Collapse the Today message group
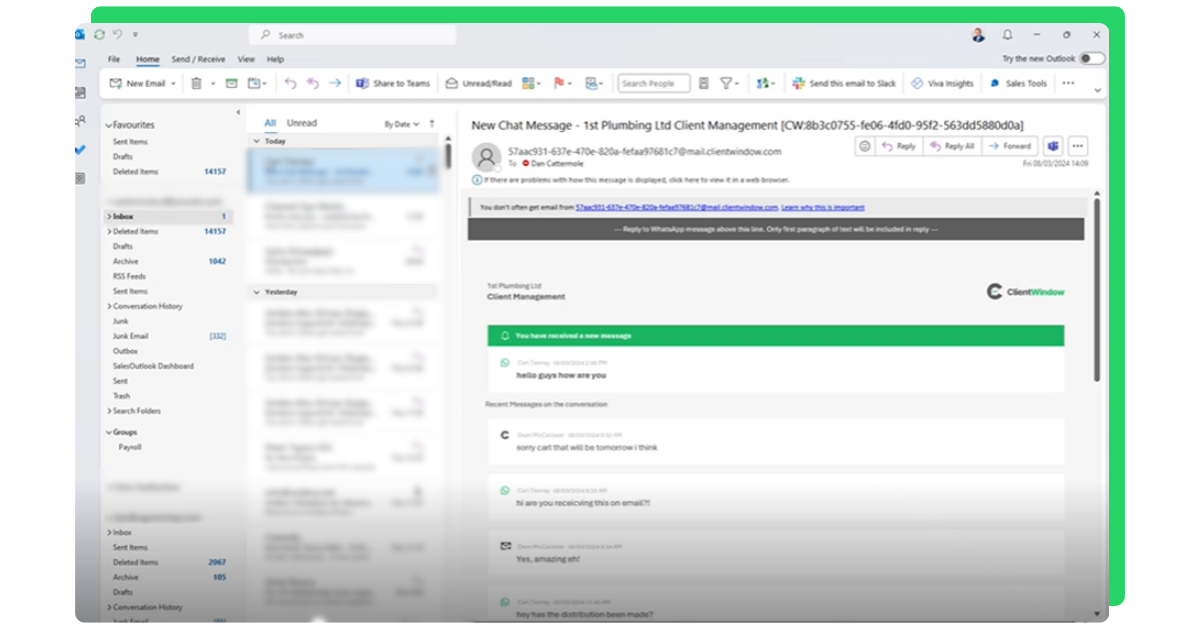 pos(256,141)
